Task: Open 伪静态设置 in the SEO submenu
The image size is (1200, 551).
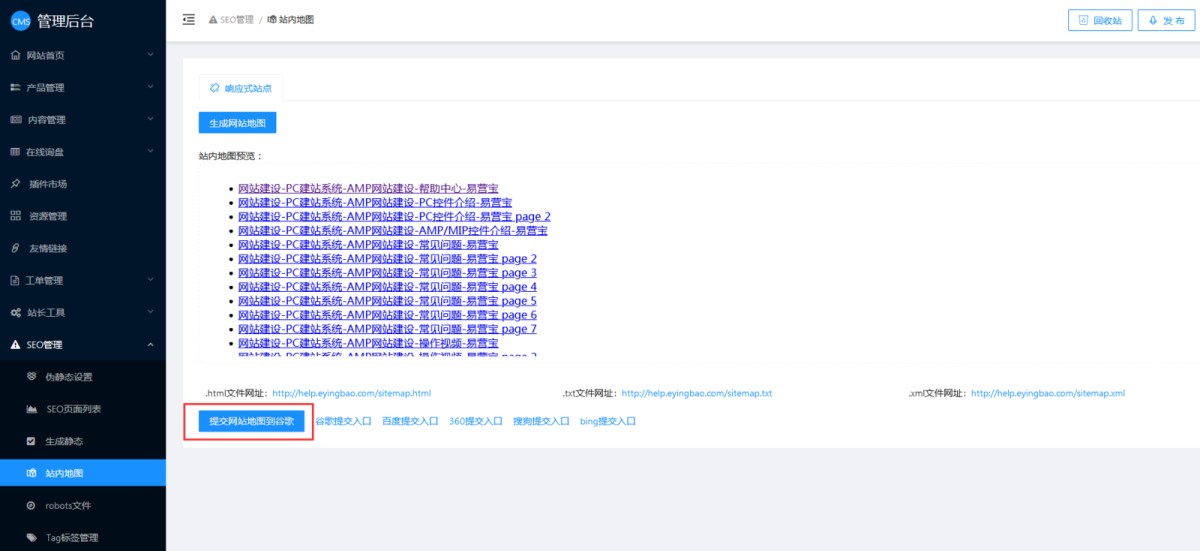Action: coord(83,376)
